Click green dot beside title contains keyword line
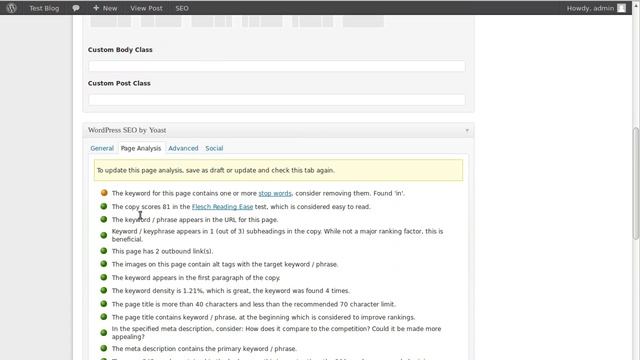The height and width of the screenshot is (360, 640). pyautogui.click(x=104, y=317)
